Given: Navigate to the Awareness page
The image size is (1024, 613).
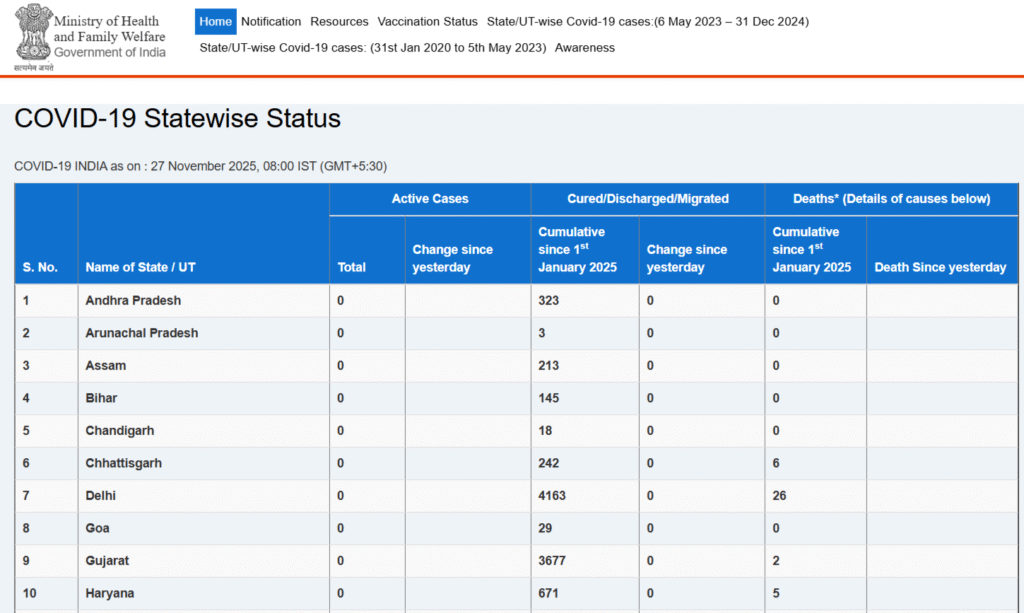Looking at the screenshot, I should coord(585,47).
